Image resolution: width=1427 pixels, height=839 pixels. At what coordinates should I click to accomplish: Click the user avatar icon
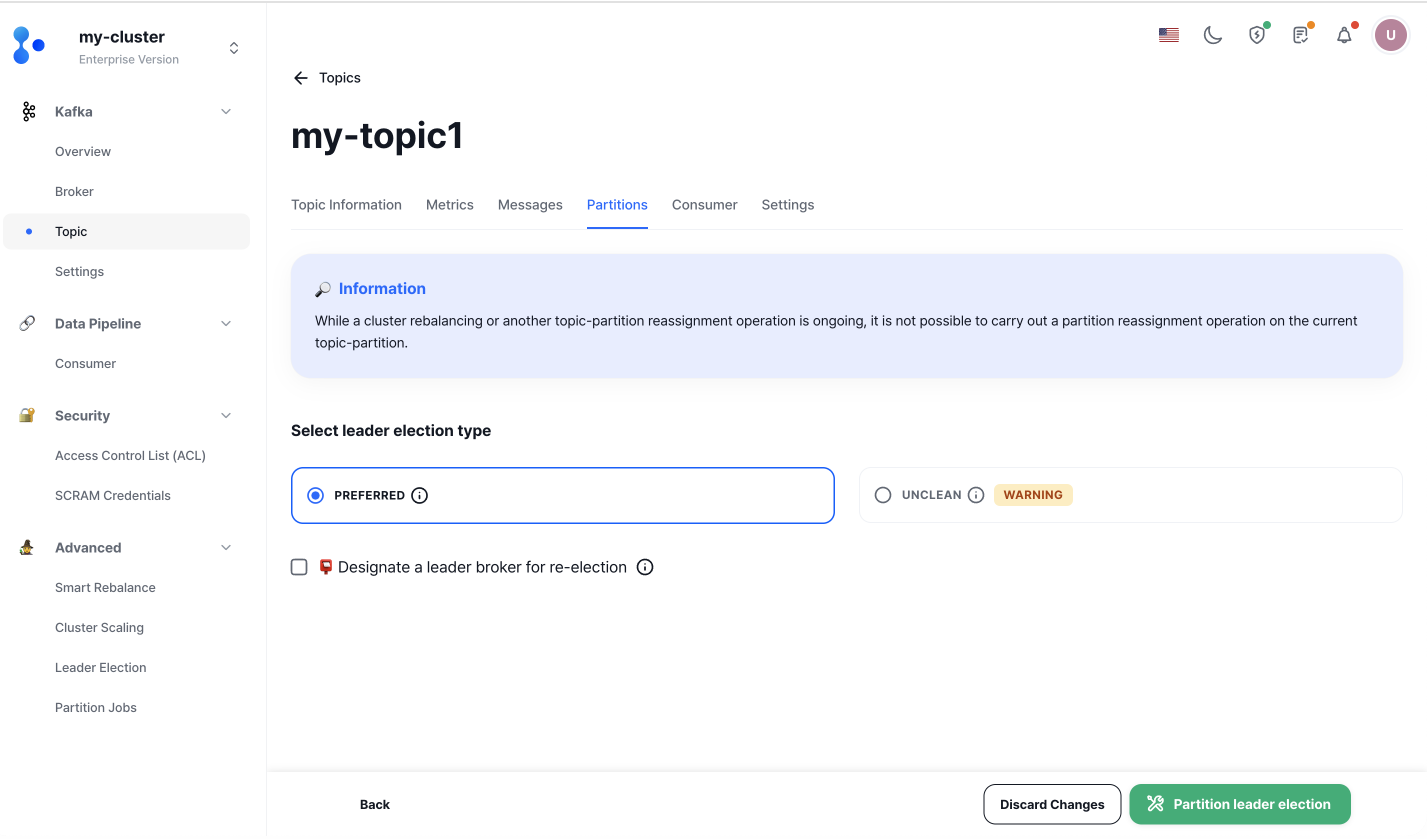coord(1390,35)
